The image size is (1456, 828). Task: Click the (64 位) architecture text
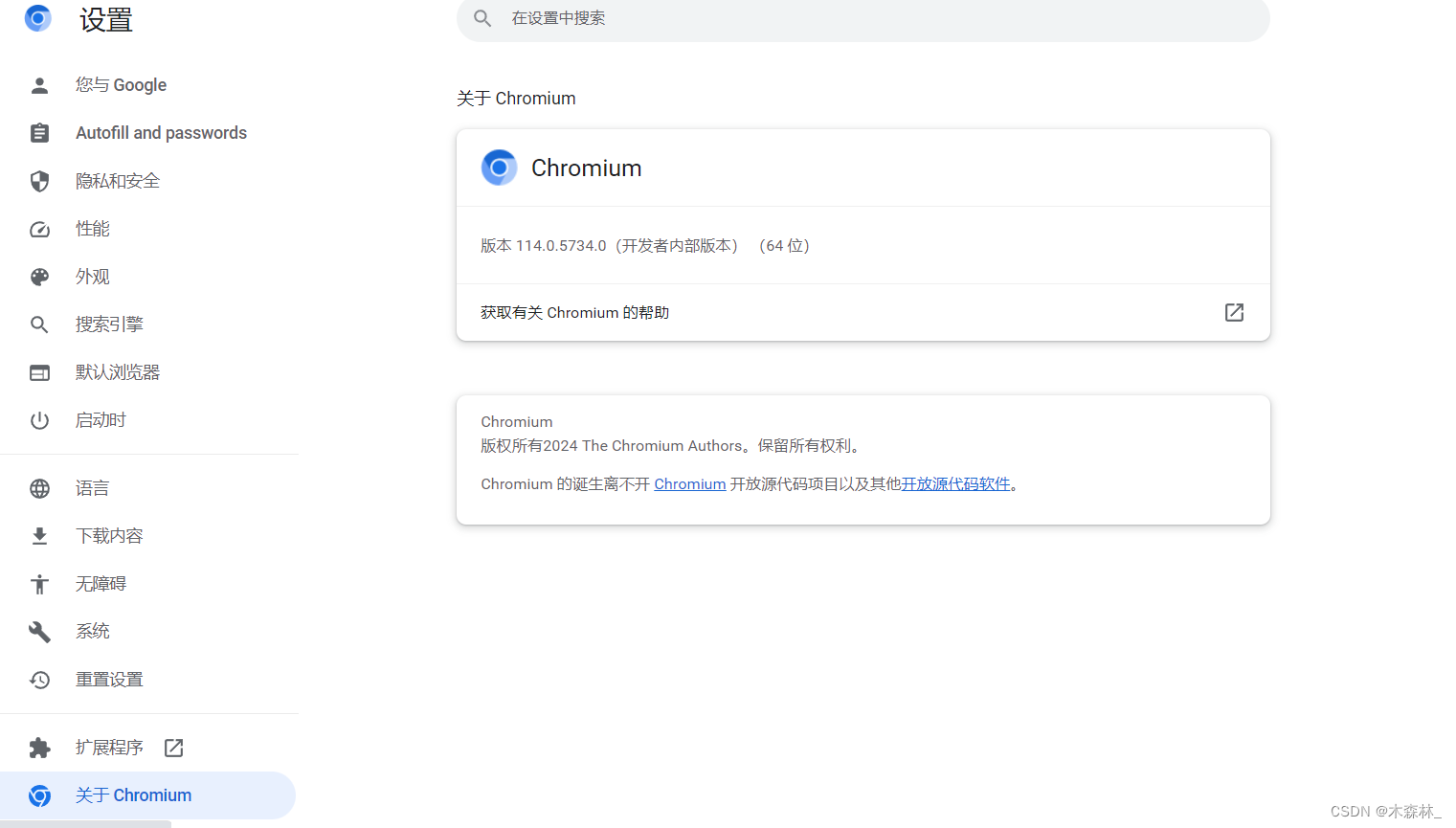point(785,246)
